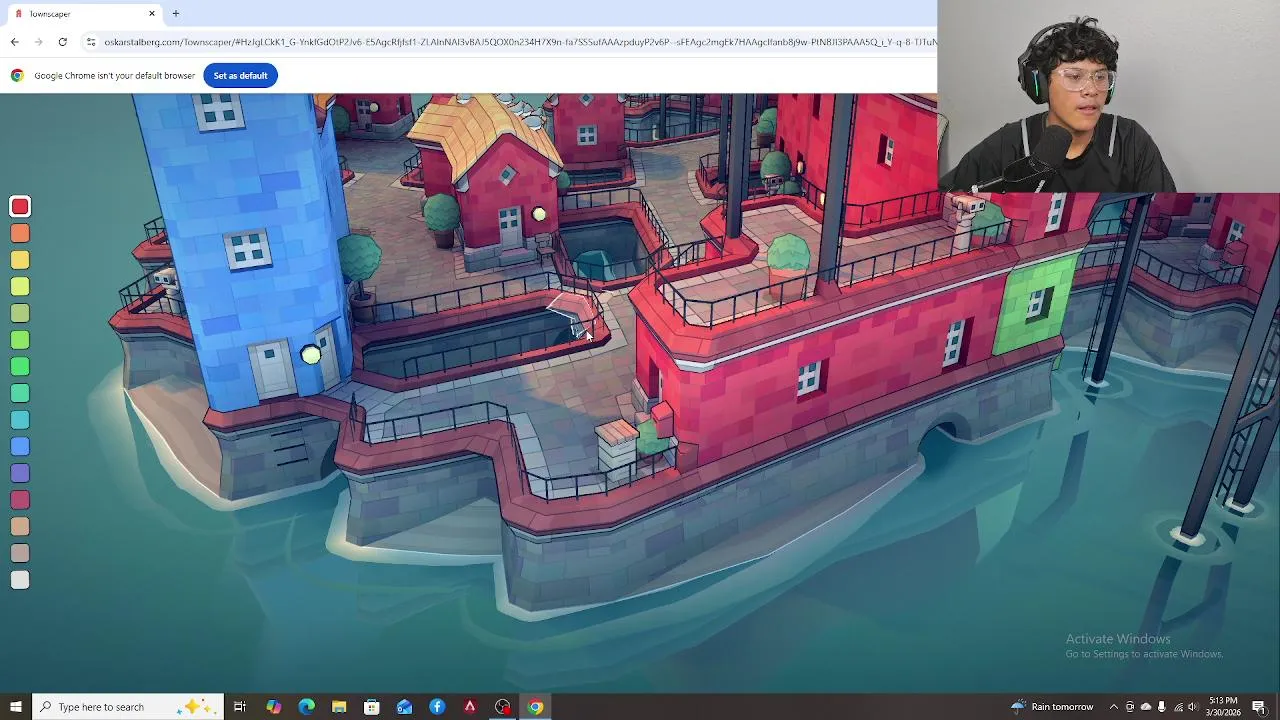Select the lime swatch just below yellow
The width and height of the screenshot is (1280, 720).
(x=20, y=287)
